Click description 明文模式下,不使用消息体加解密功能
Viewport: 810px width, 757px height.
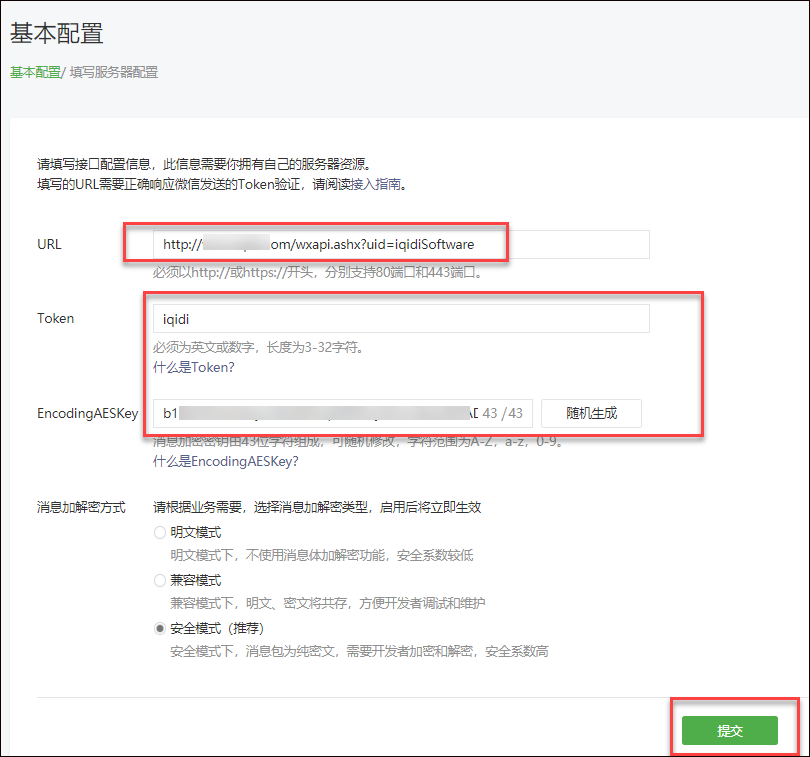pos(322,555)
